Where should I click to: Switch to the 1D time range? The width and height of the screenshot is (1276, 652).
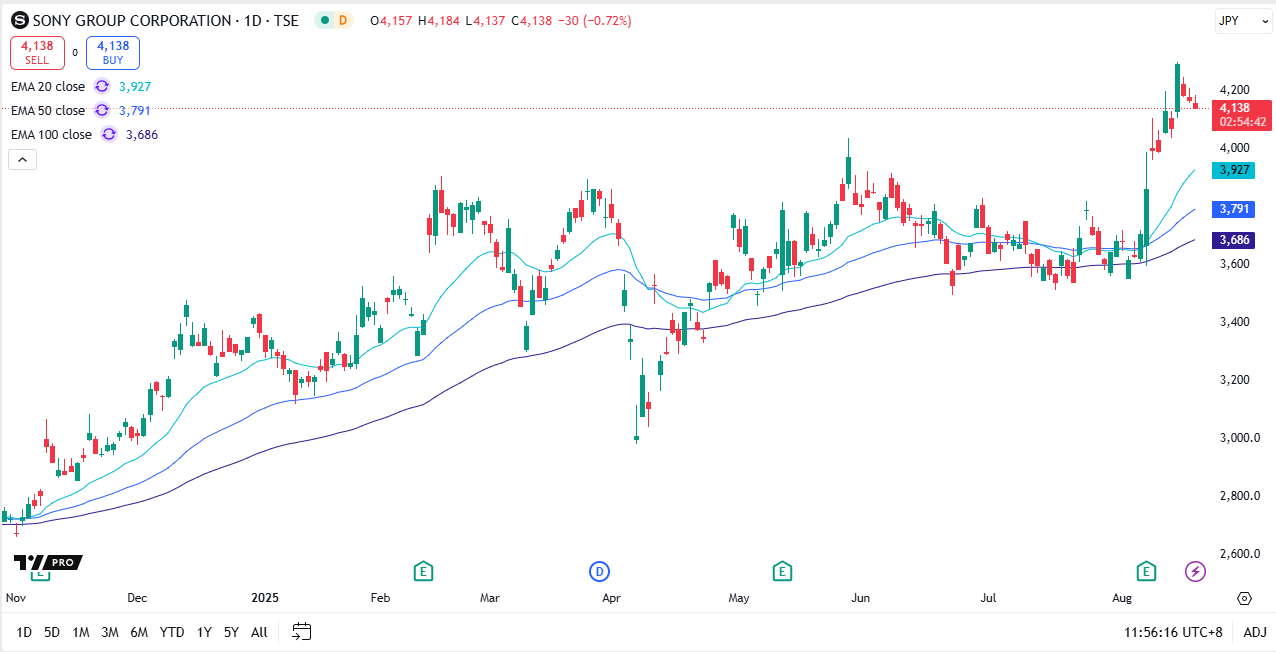[24, 632]
